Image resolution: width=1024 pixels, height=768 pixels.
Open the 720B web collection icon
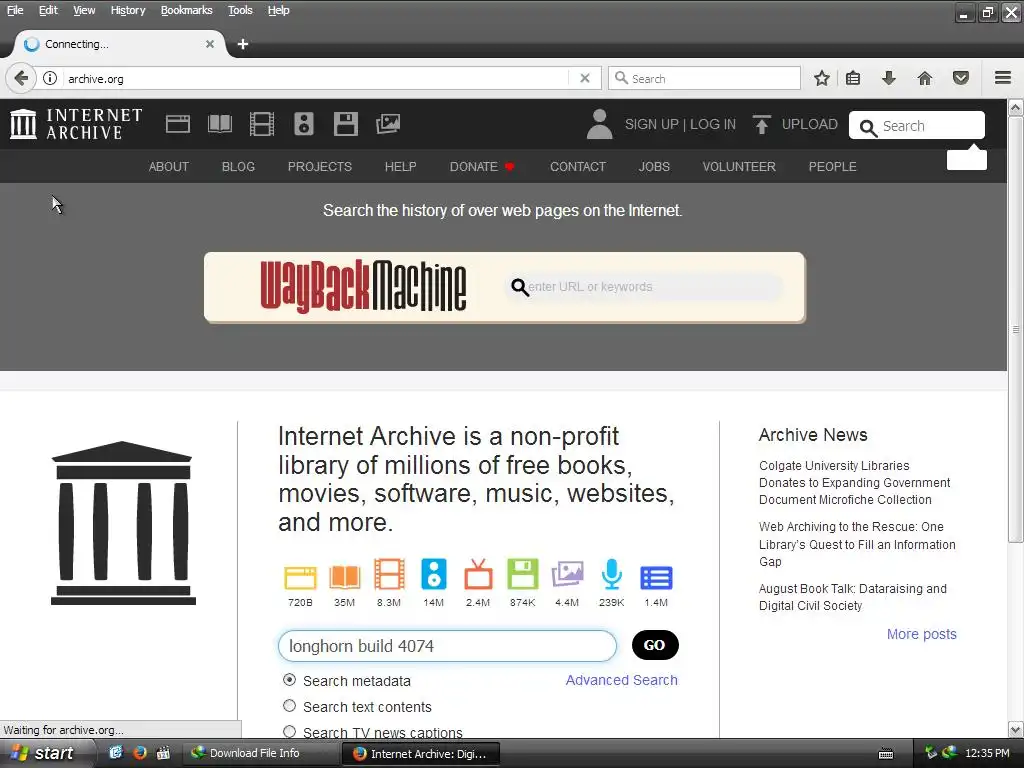pyautogui.click(x=300, y=577)
